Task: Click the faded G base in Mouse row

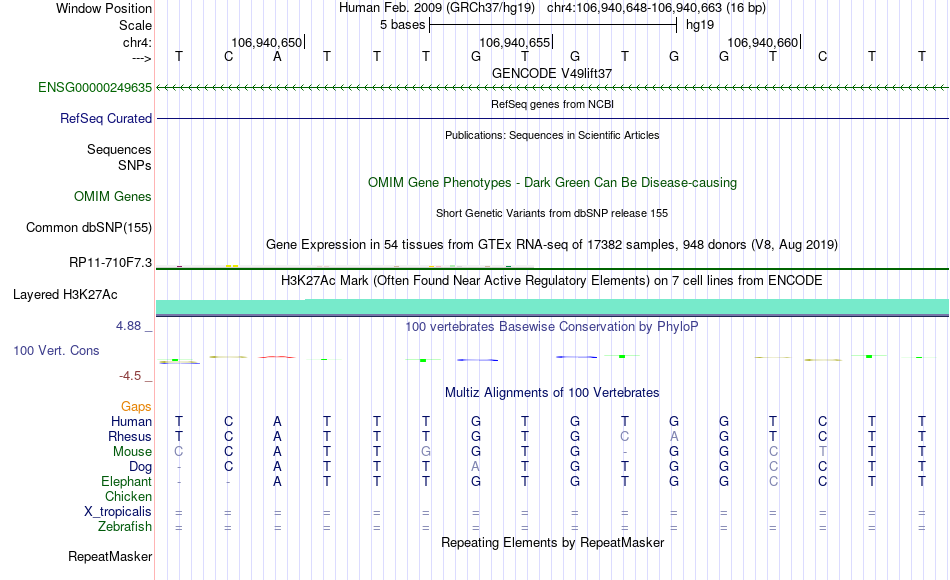Action: coord(426,452)
